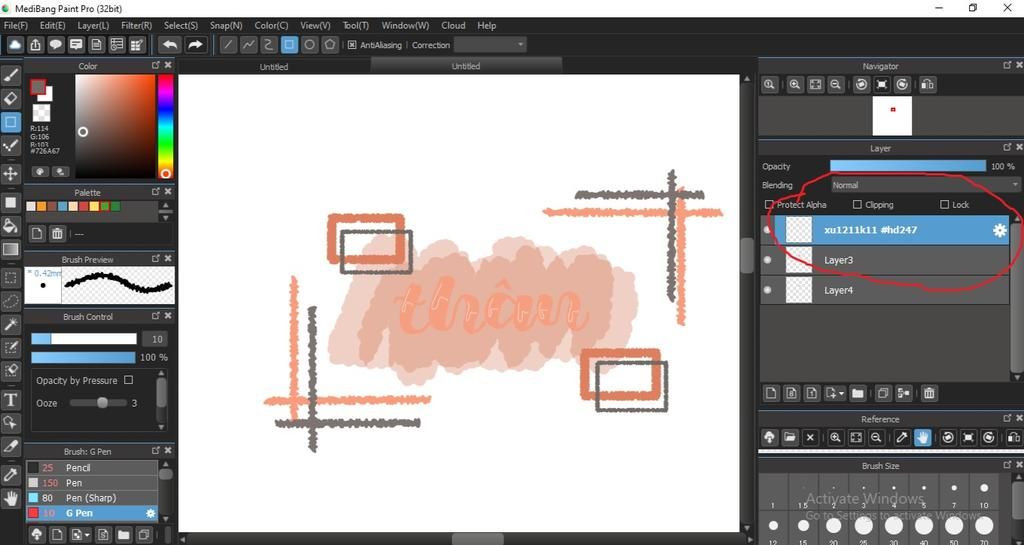
Task: Select the Eyedropper tool
Action: point(10,476)
